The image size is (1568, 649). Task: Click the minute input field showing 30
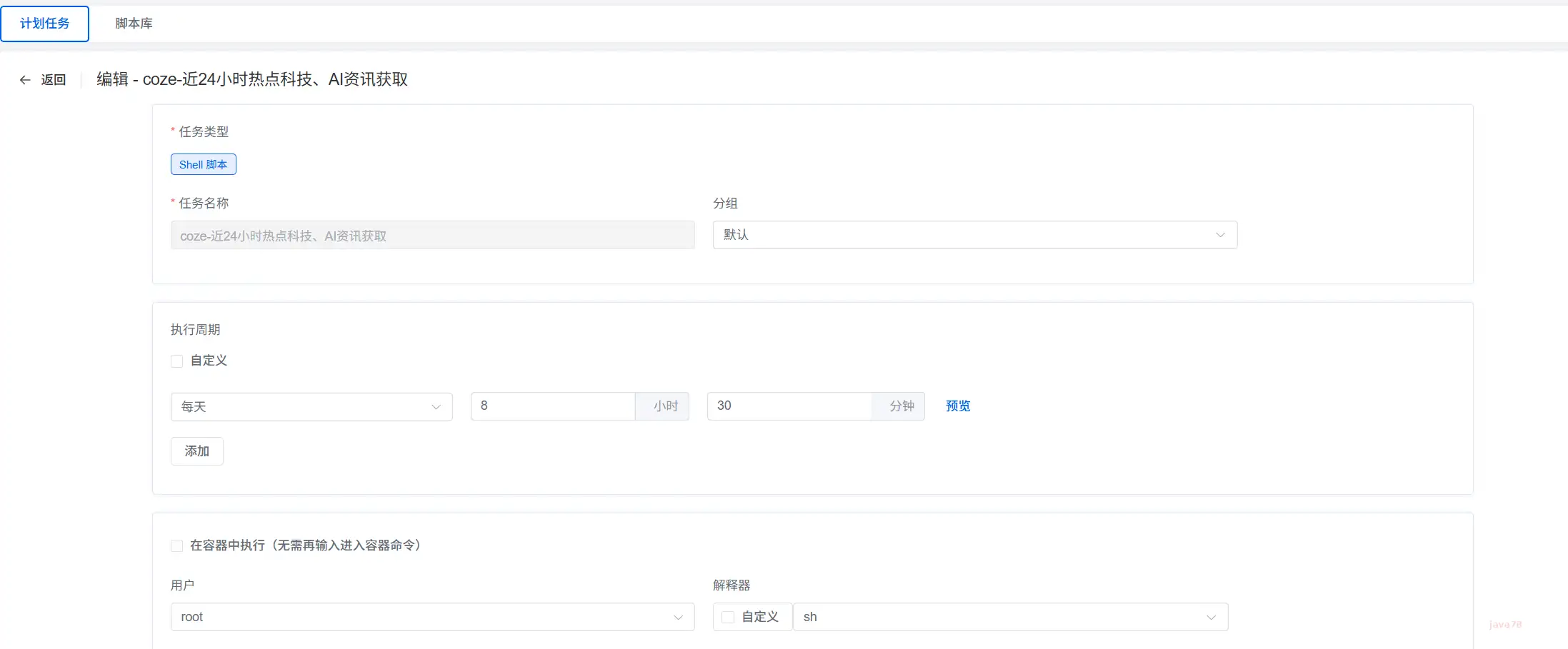coord(789,406)
